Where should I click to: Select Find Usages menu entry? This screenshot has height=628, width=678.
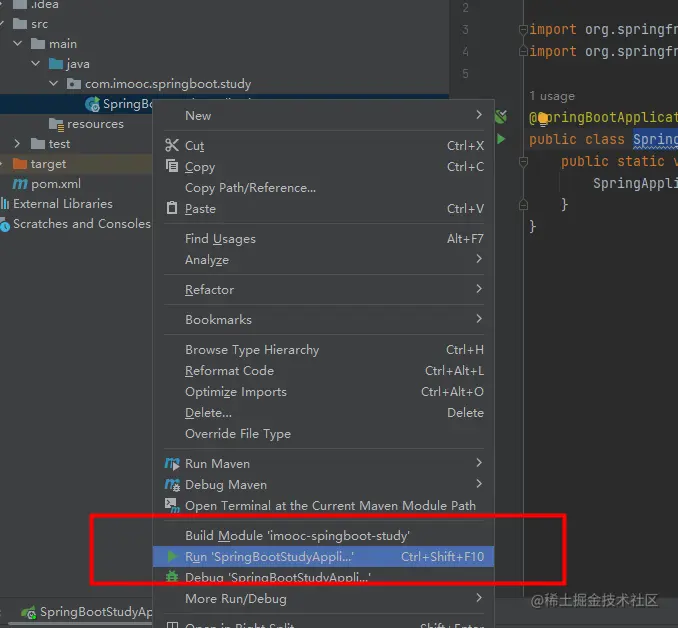(323, 238)
